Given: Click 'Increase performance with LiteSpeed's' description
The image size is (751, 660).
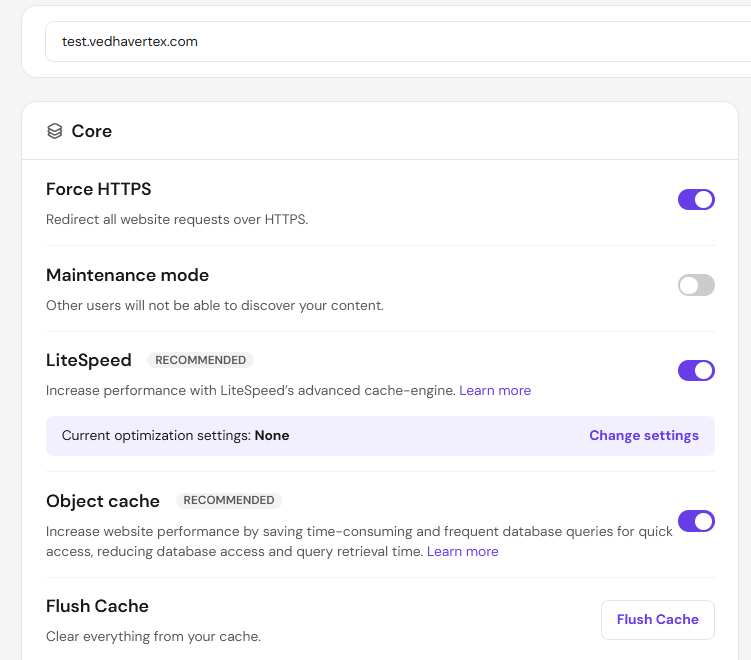Looking at the screenshot, I should click(x=250, y=390).
